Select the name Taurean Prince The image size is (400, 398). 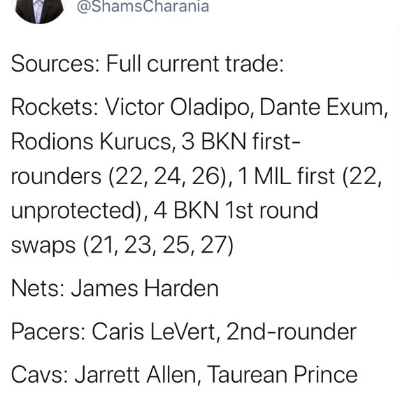pyautogui.click(x=283, y=375)
